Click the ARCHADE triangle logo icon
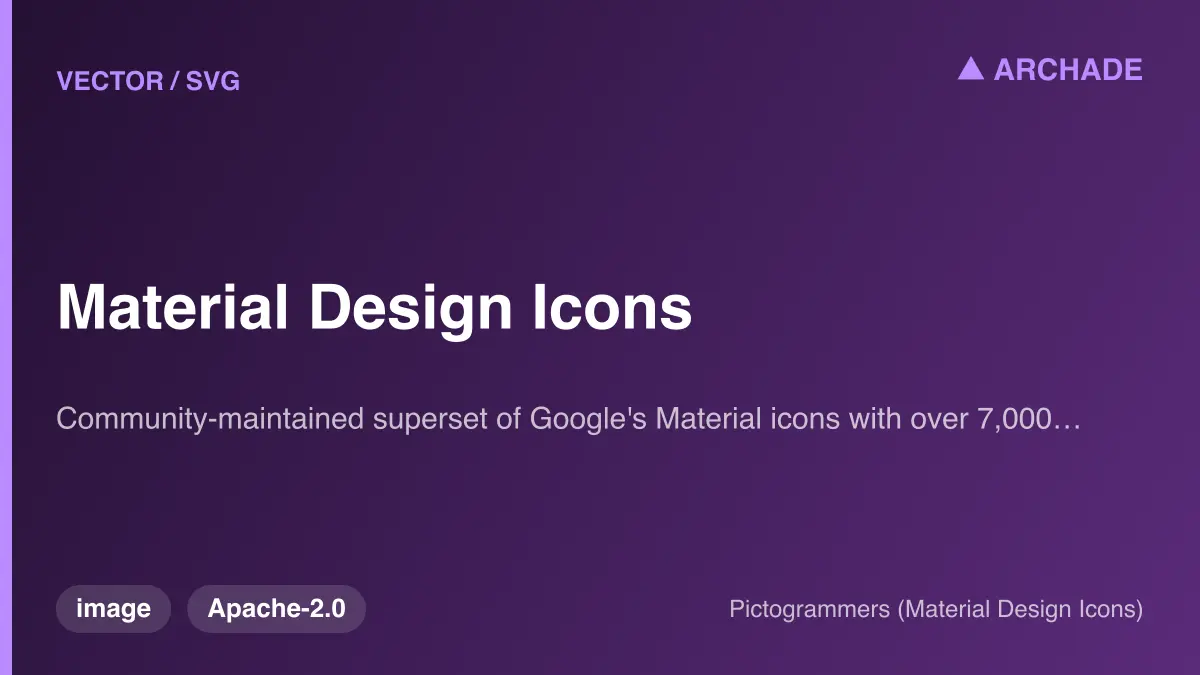The width and height of the screenshot is (1200, 675). 970,68
